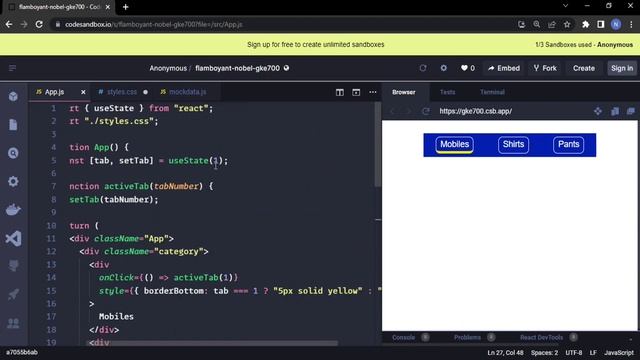Click the Sign in button
Viewport: 640px width, 360px height.
[622, 68]
